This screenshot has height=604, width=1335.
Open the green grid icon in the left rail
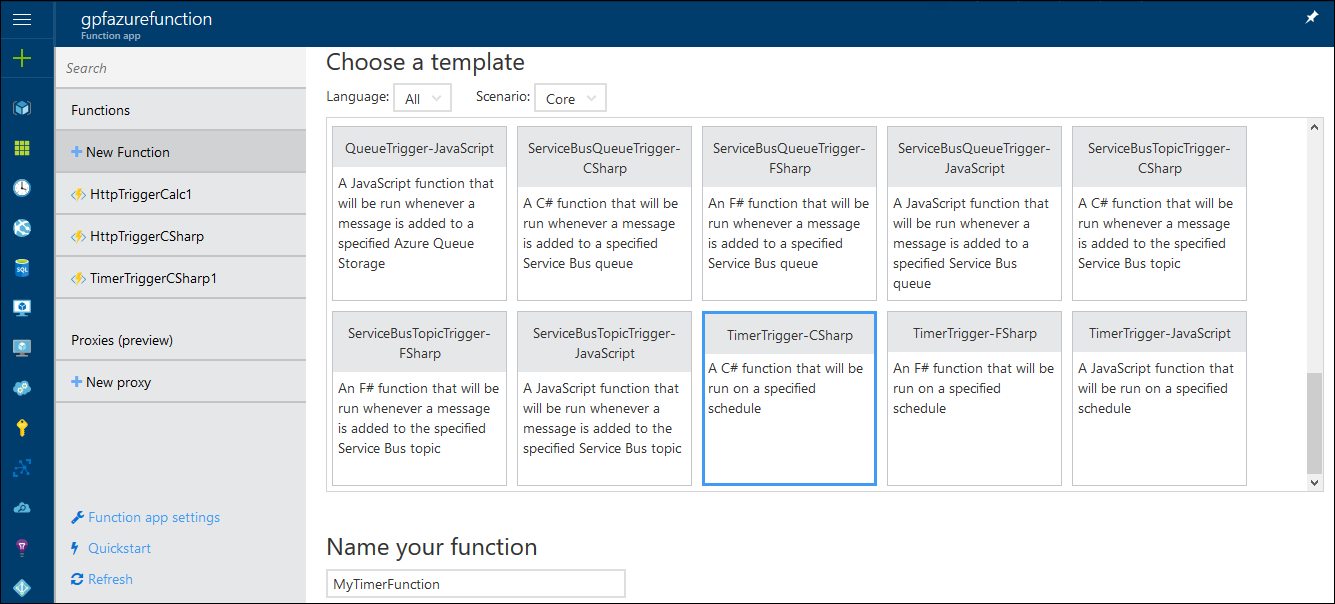[x=21, y=148]
